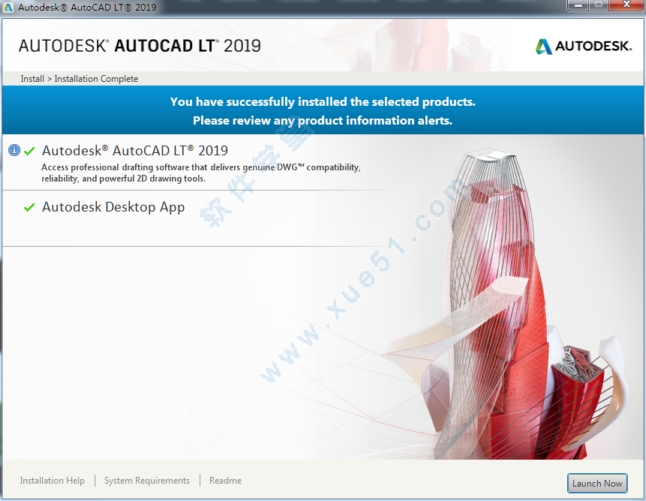Click the blue information icon beside AutoCAD LT 2019
This screenshot has width=646, height=501.
[14, 150]
